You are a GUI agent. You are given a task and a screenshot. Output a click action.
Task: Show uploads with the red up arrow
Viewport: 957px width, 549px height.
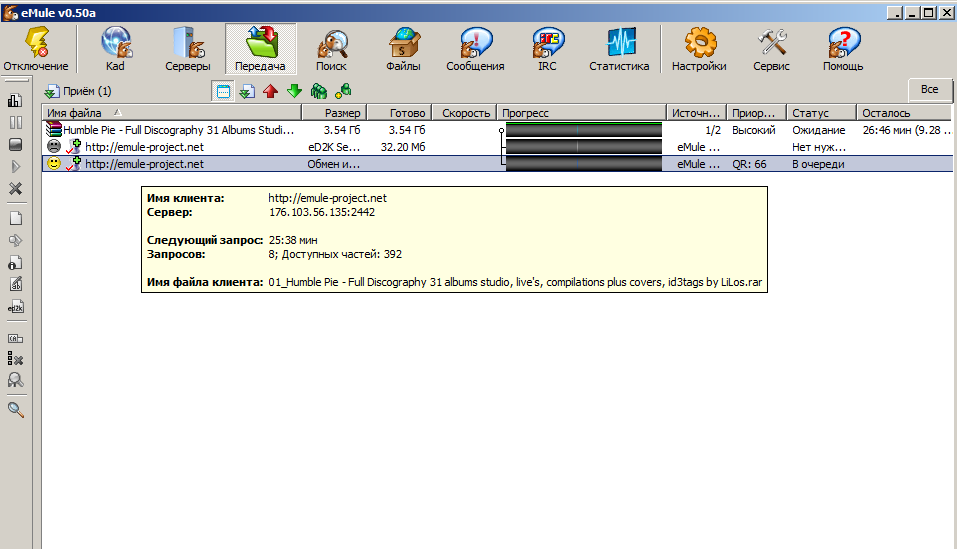point(270,92)
